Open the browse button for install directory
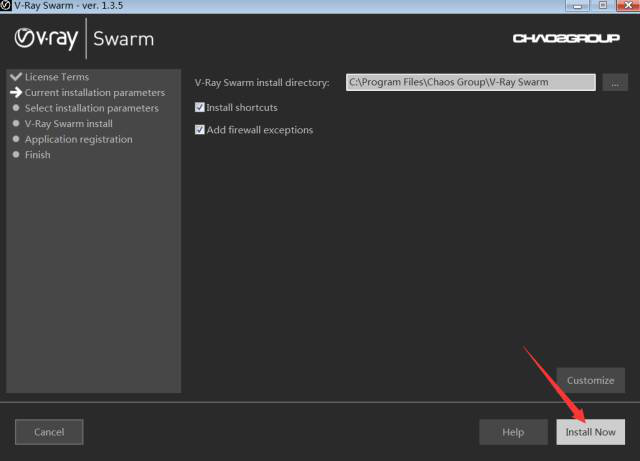The image size is (640, 461). point(615,83)
